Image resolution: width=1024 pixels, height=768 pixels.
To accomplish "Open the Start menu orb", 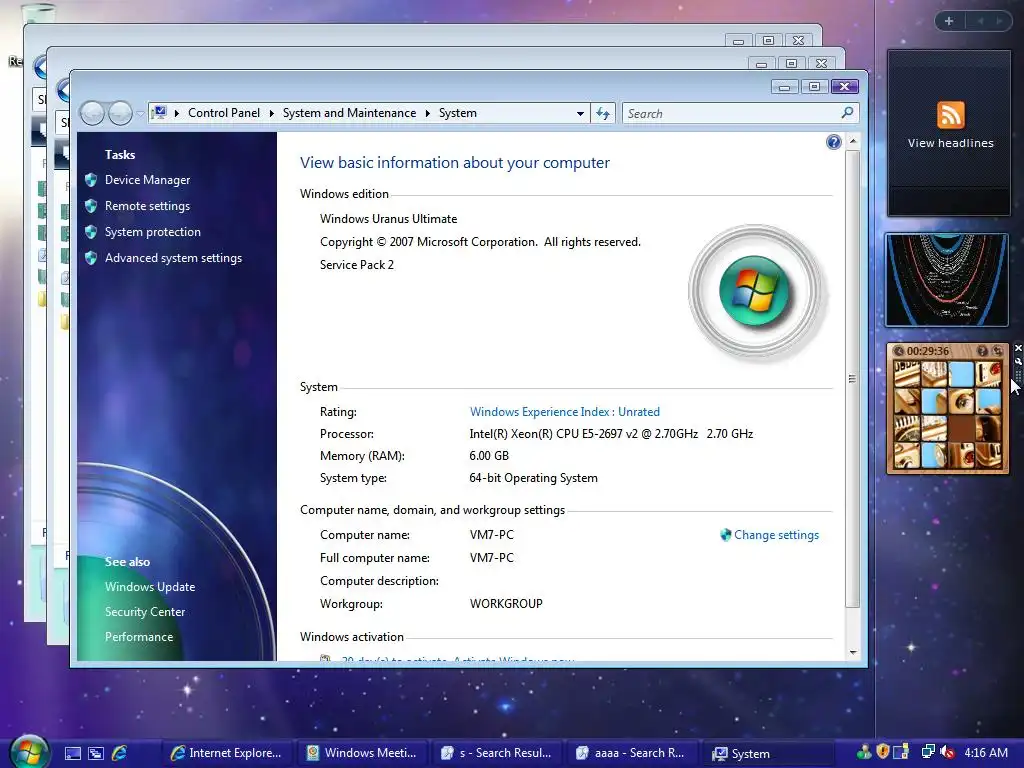I will coord(30,752).
